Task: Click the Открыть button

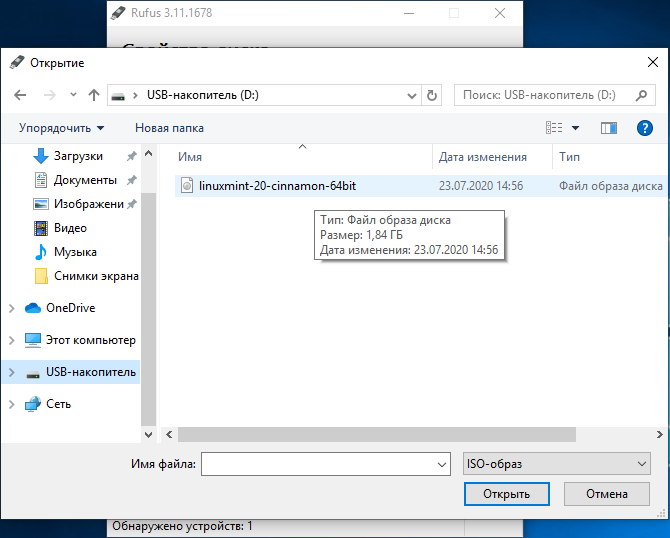Action: click(x=507, y=494)
